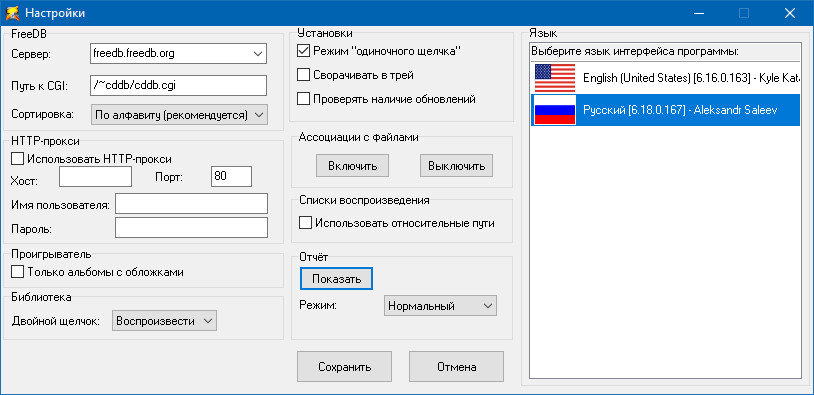Focus the Пароль input field
Image resolution: width=814 pixels, height=395 pixels.
click(x=191, y=227)
